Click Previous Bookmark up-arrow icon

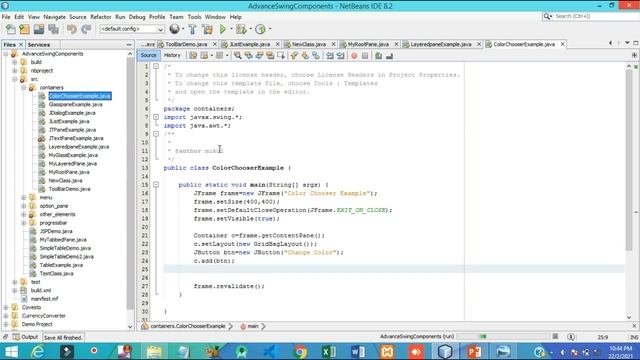294,56
